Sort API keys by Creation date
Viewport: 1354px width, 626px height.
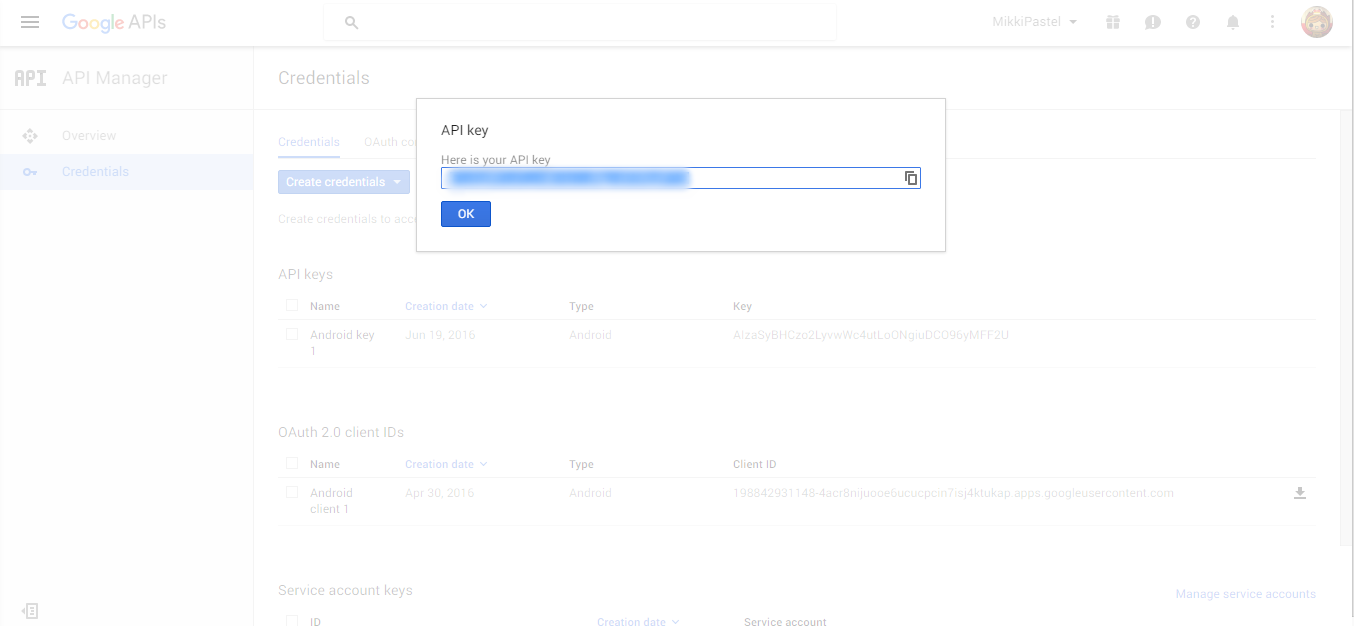click(441, 305)
